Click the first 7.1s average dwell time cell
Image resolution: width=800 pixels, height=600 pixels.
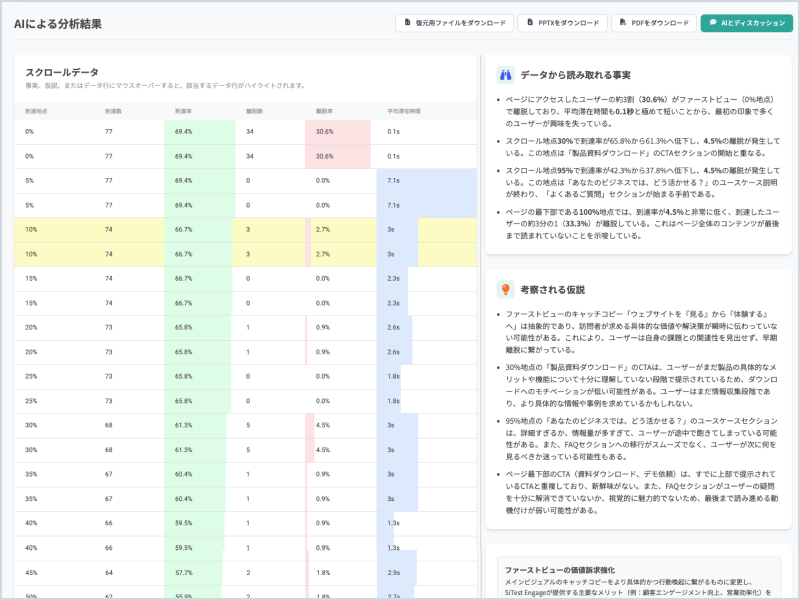393,181
